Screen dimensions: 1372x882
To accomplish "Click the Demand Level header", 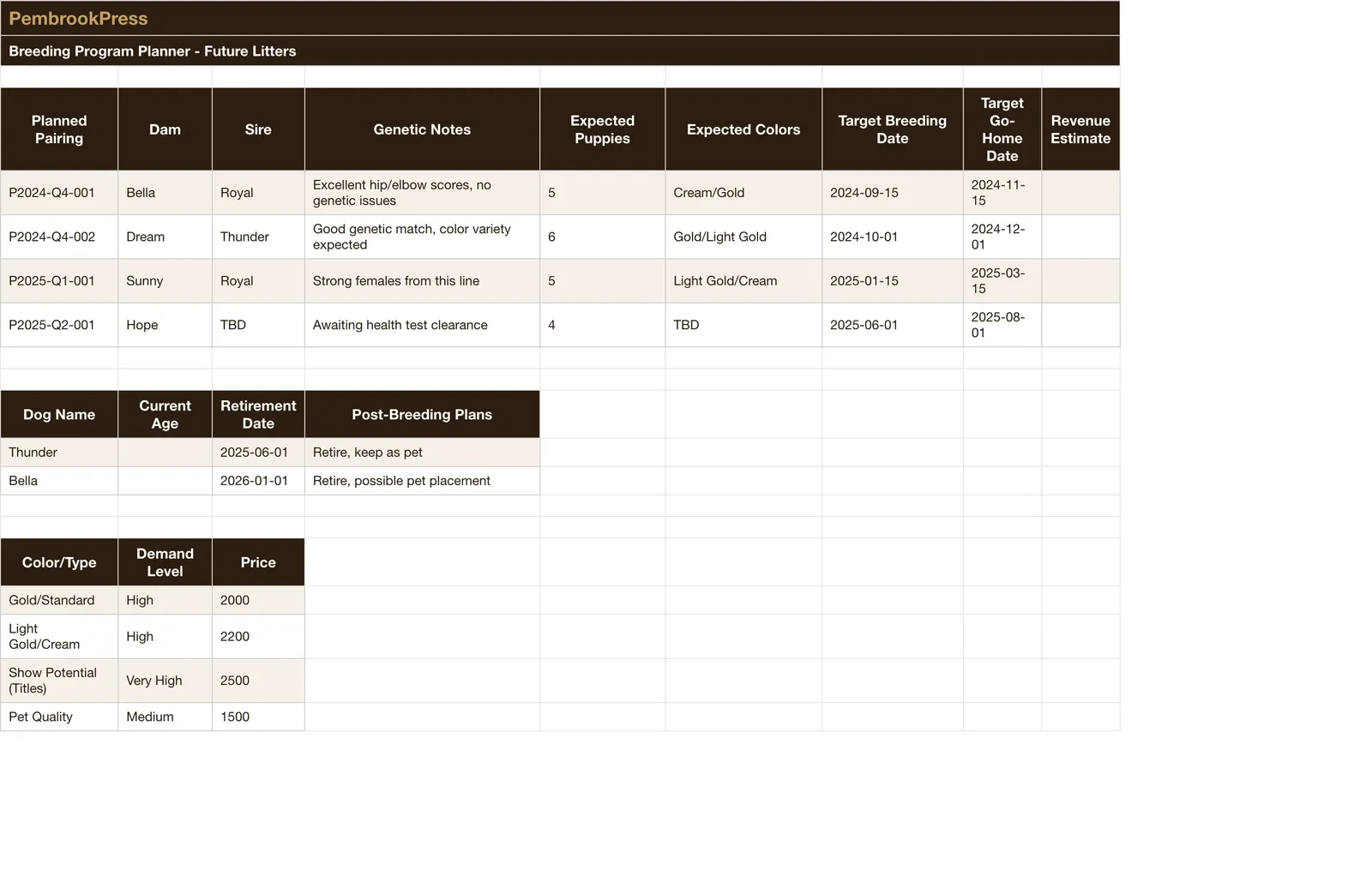I will click(165, 562).
